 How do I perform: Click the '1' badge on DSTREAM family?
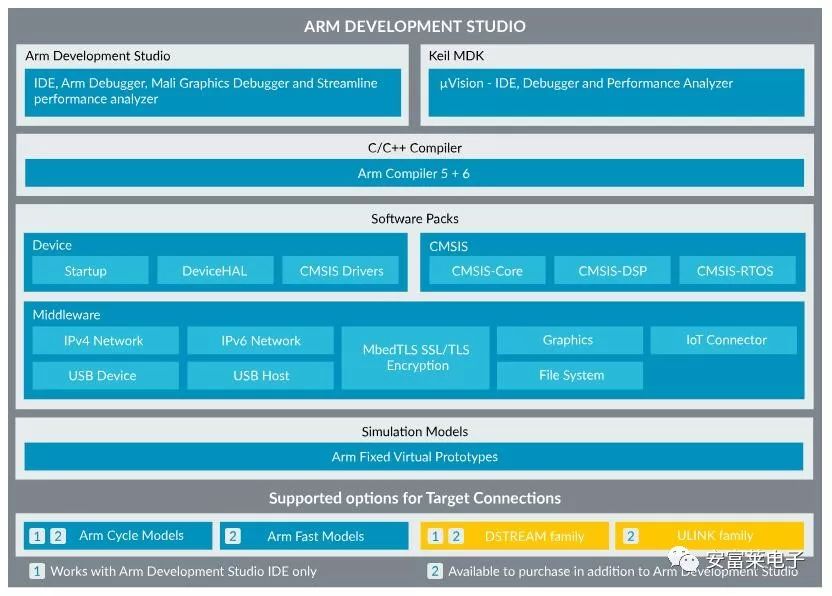[435, 536]
